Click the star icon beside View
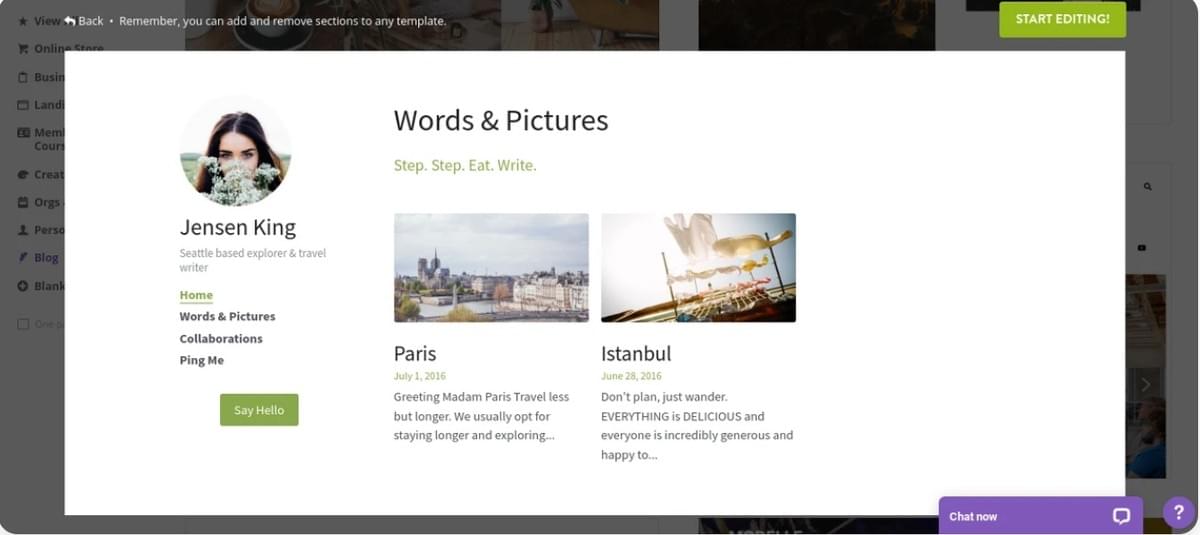1200x535 pixels. (23, 21)
